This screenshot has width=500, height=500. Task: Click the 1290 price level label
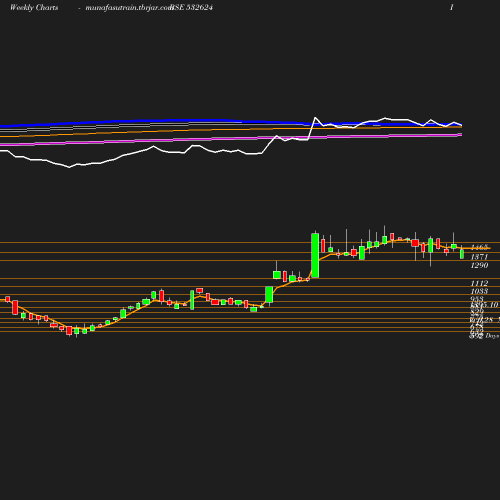(x=479, y=265)
